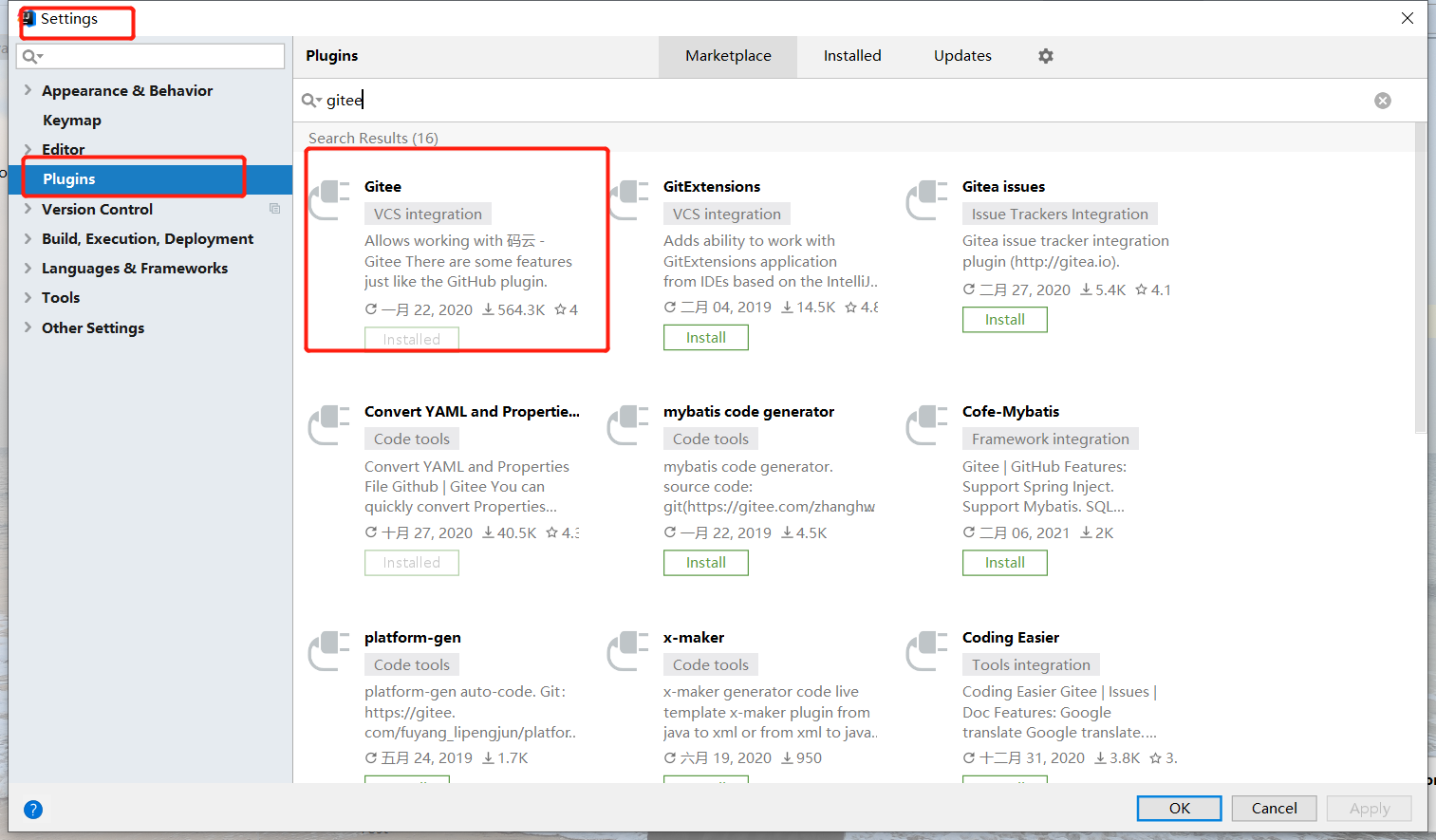Image resolution: width=1436 pixels, height=840 pixels.
Task: Expand the Editor settings section
Action: [x=28, y=149]
